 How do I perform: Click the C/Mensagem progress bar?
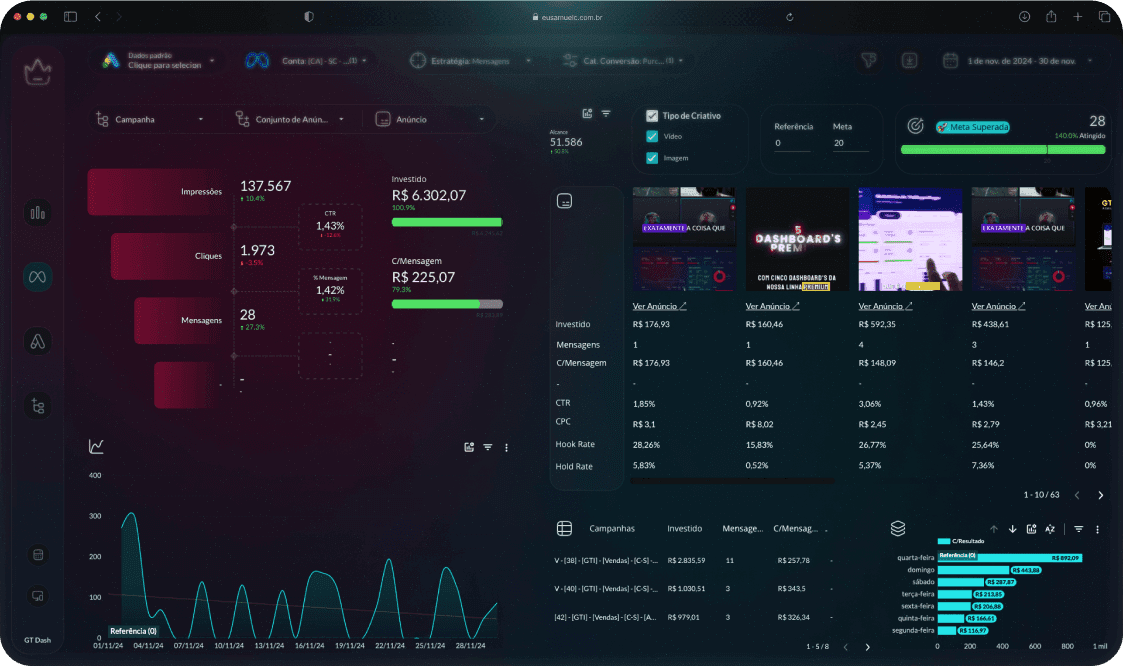point(447,304)
